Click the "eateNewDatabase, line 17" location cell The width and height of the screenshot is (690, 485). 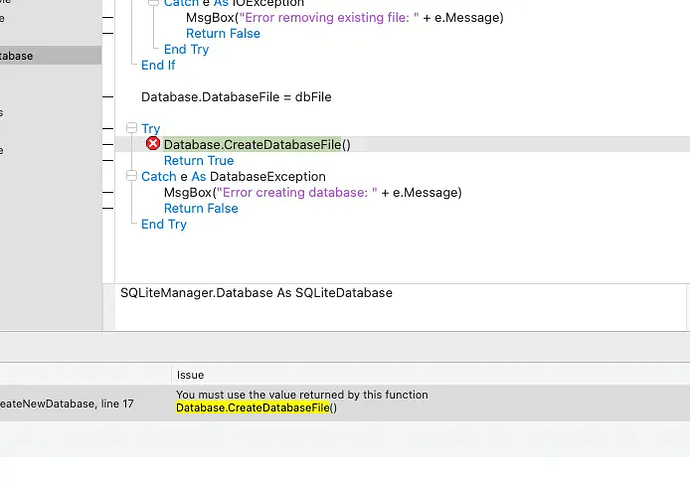pos(66,404)
